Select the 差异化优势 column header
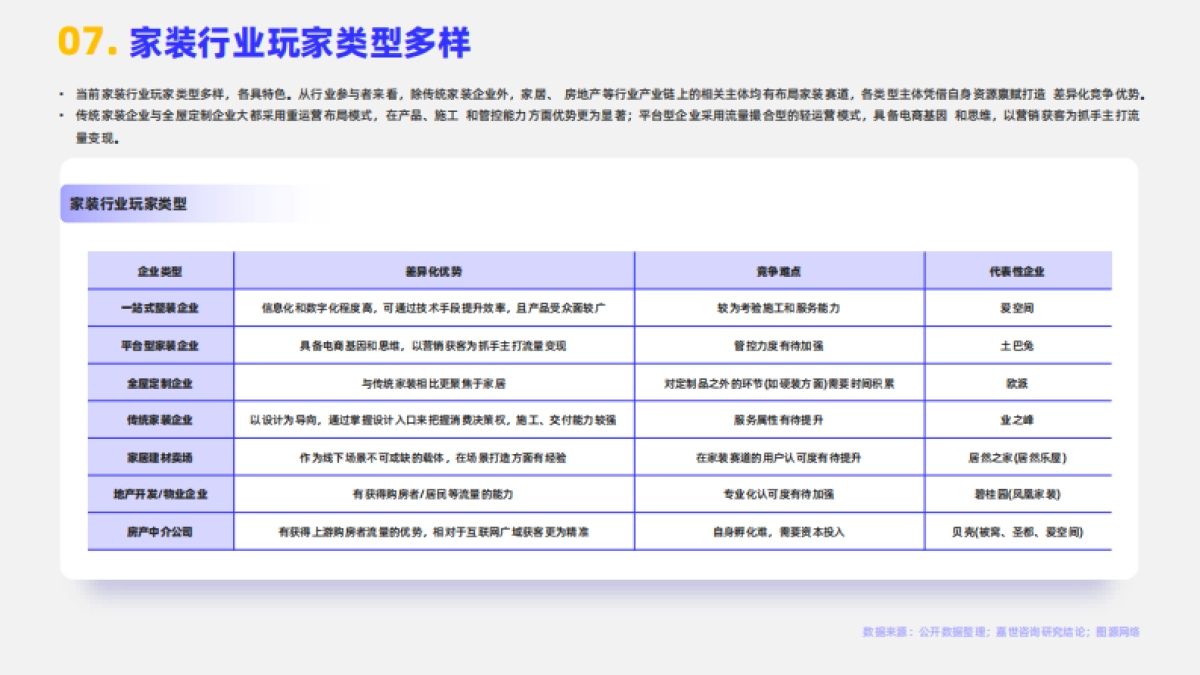This screenshot has width=1200, height=675. [432, 270]
